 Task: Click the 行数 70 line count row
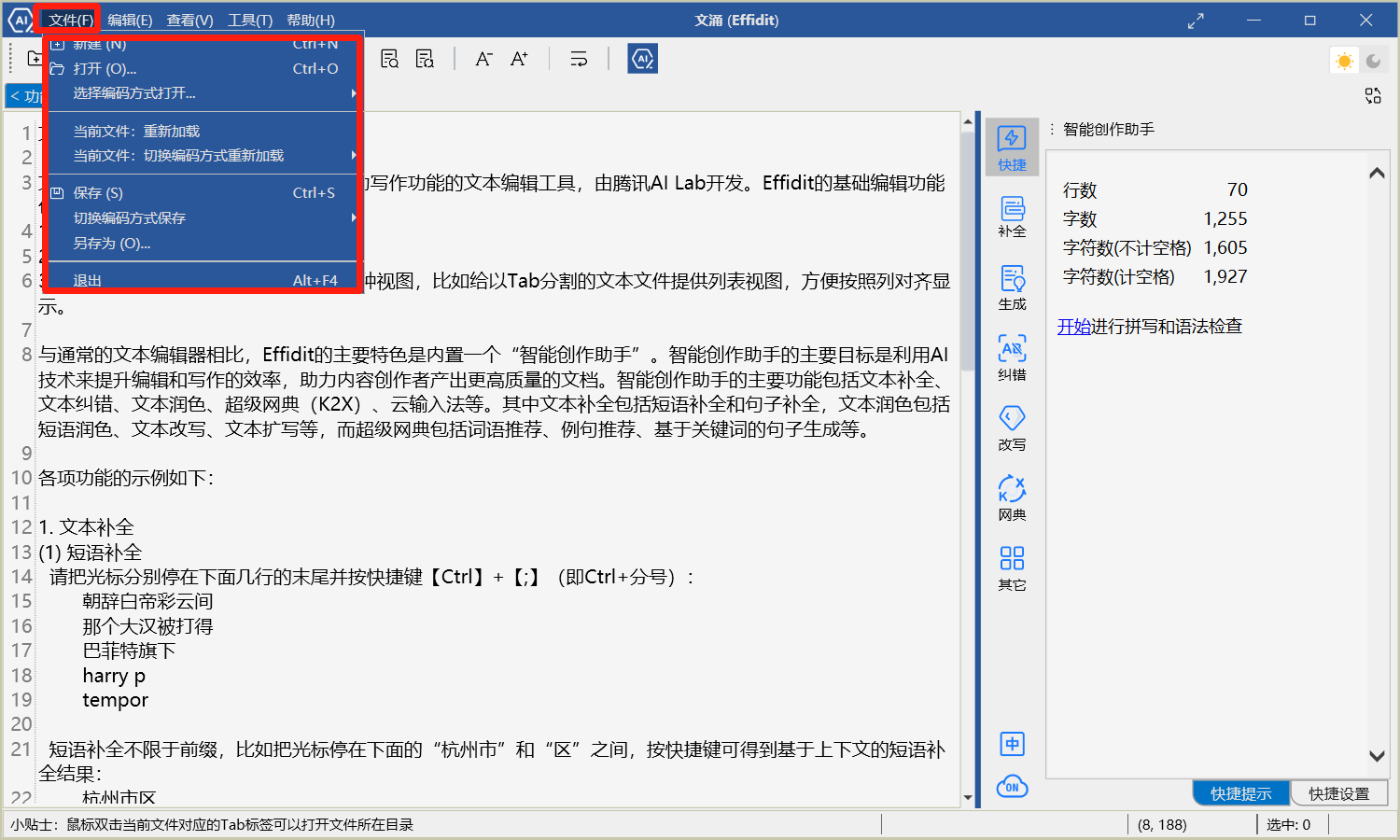pos(1155,190)
